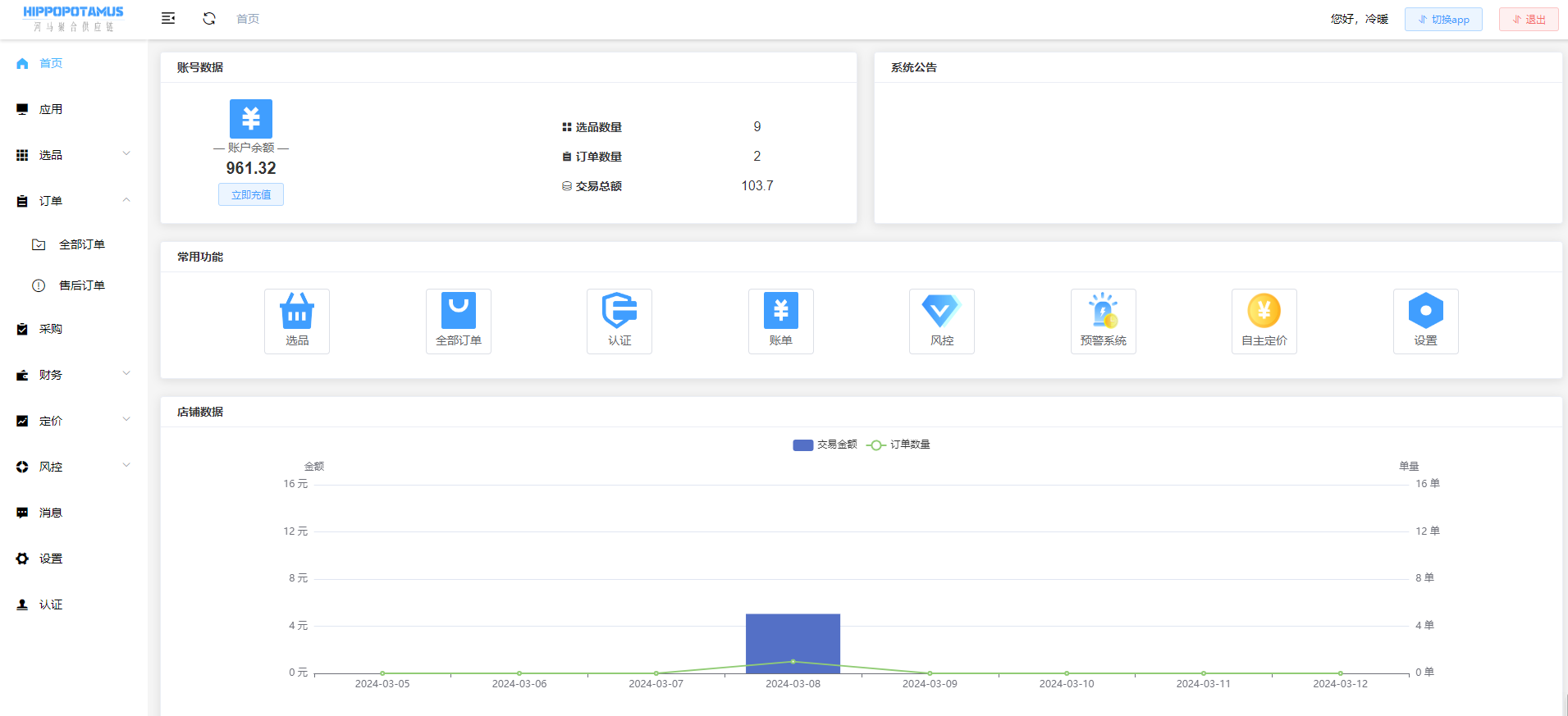1568x716 pixels.
Task: Click the sidebar collapse hamburger icon
Action: (x=168, y=18)
